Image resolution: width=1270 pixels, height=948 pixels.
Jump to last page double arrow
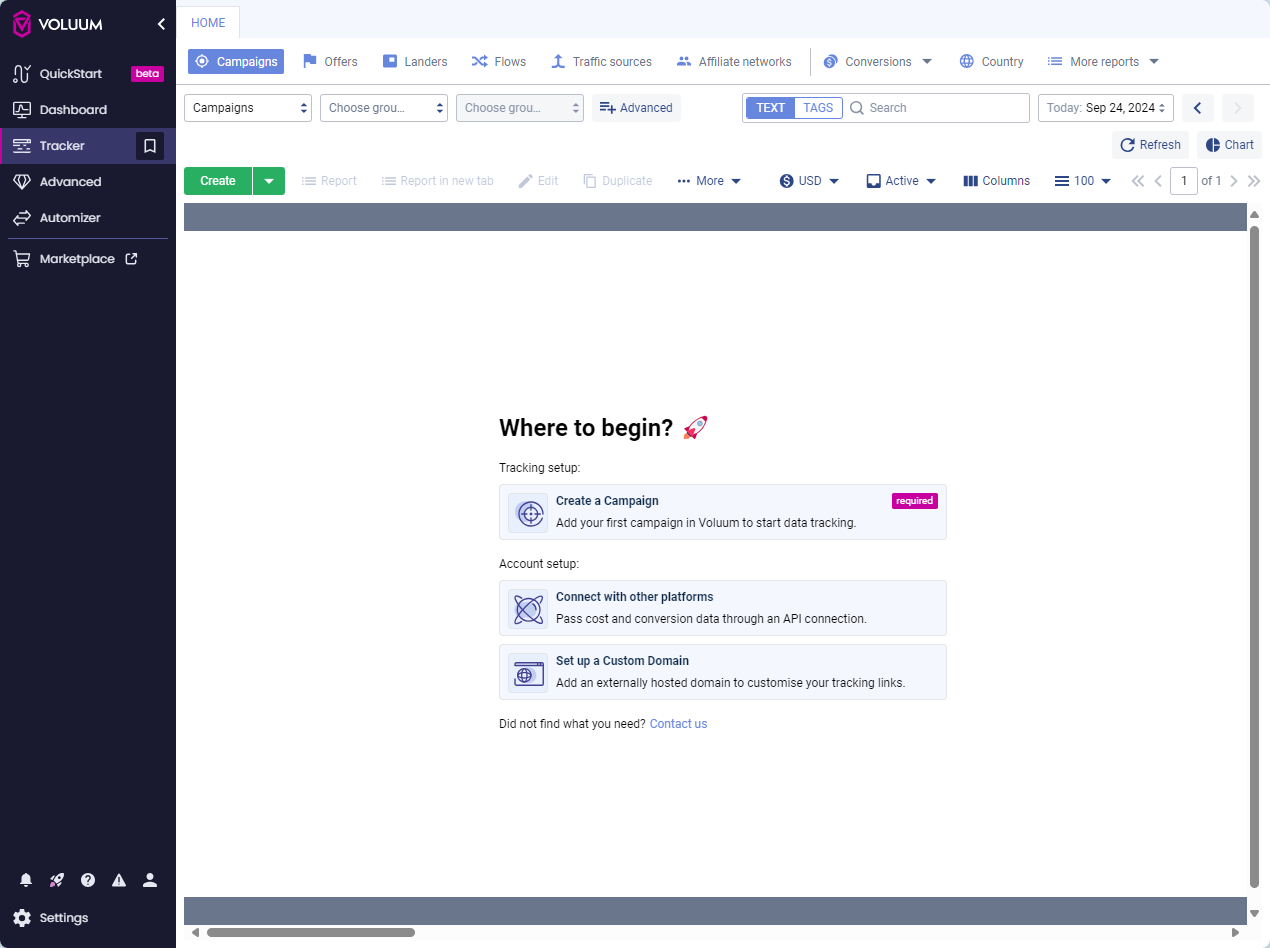1254,181
